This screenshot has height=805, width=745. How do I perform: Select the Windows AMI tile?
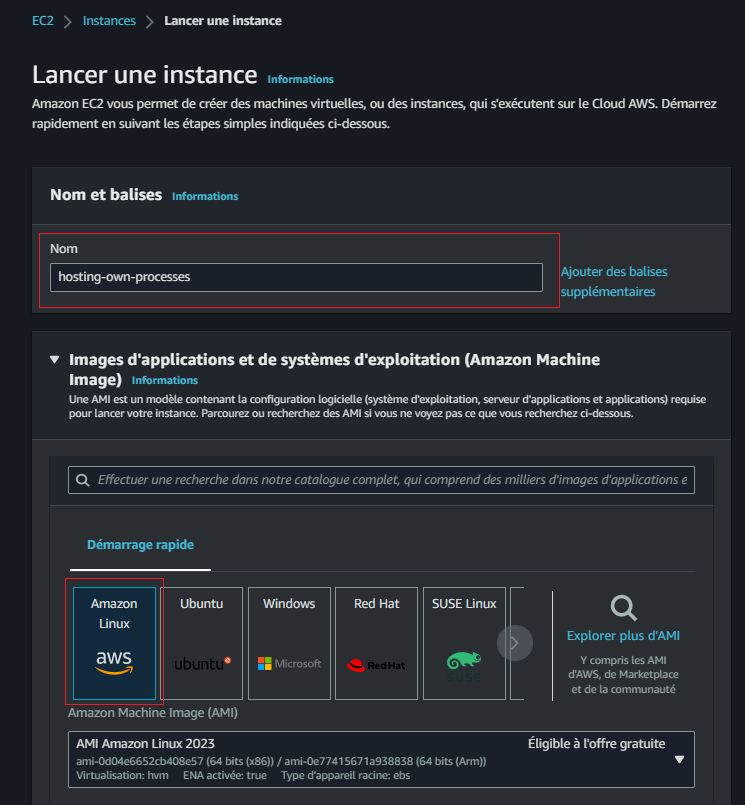coord(289,643)
